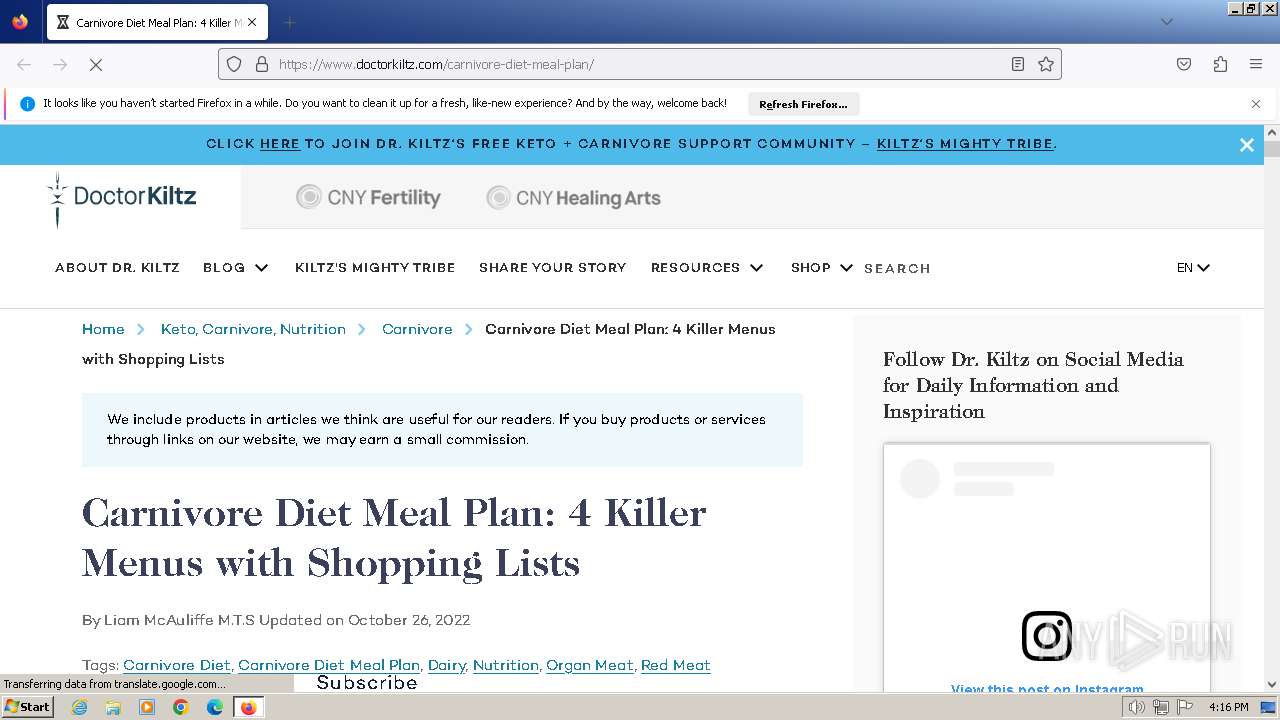This screenshot has height=720, width=1280.
Task: Dismiss the Firefox refresh notification
Action: click(x=1256, y=104)
